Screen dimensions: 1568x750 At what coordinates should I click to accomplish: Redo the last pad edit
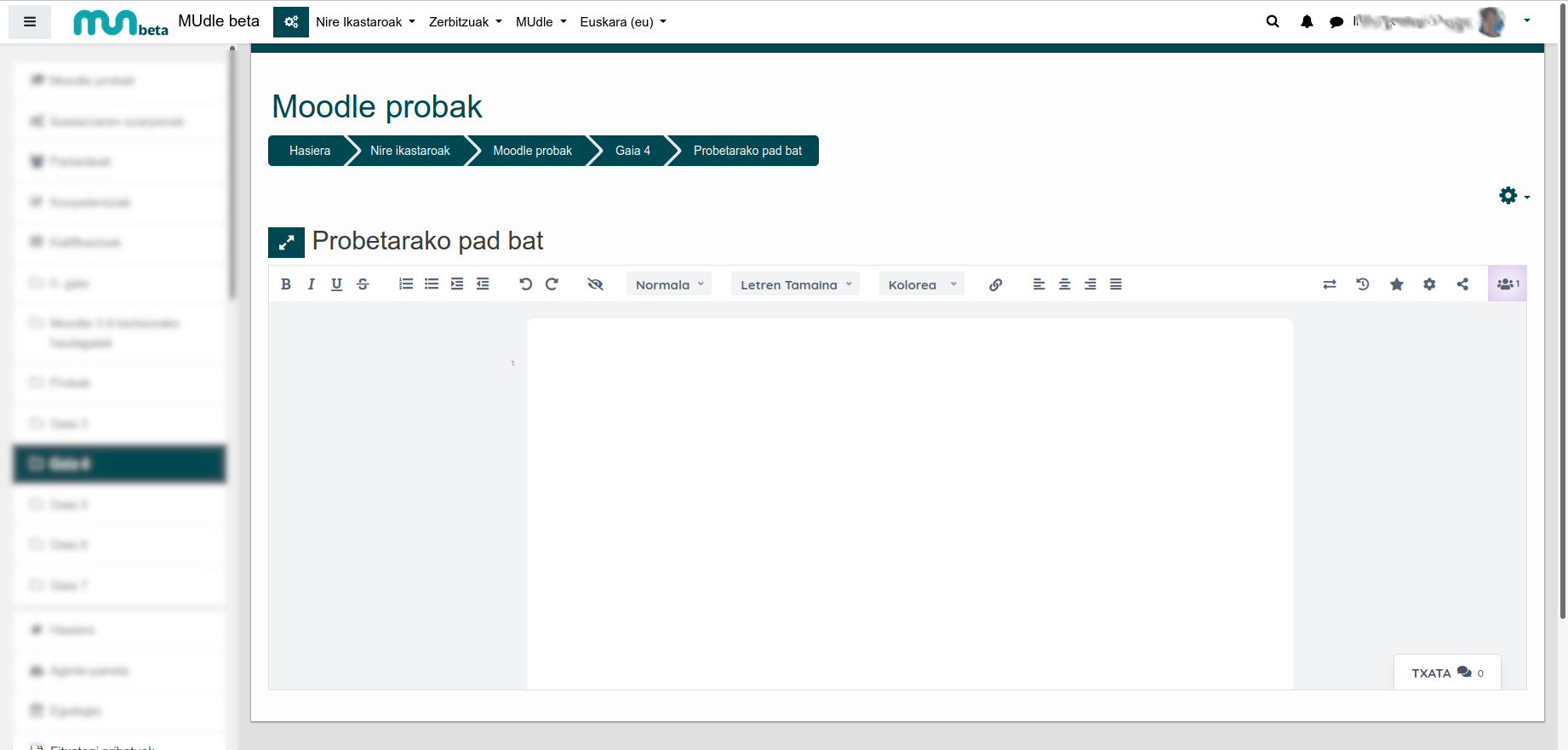pyautogui.click(x=552, y=284)
